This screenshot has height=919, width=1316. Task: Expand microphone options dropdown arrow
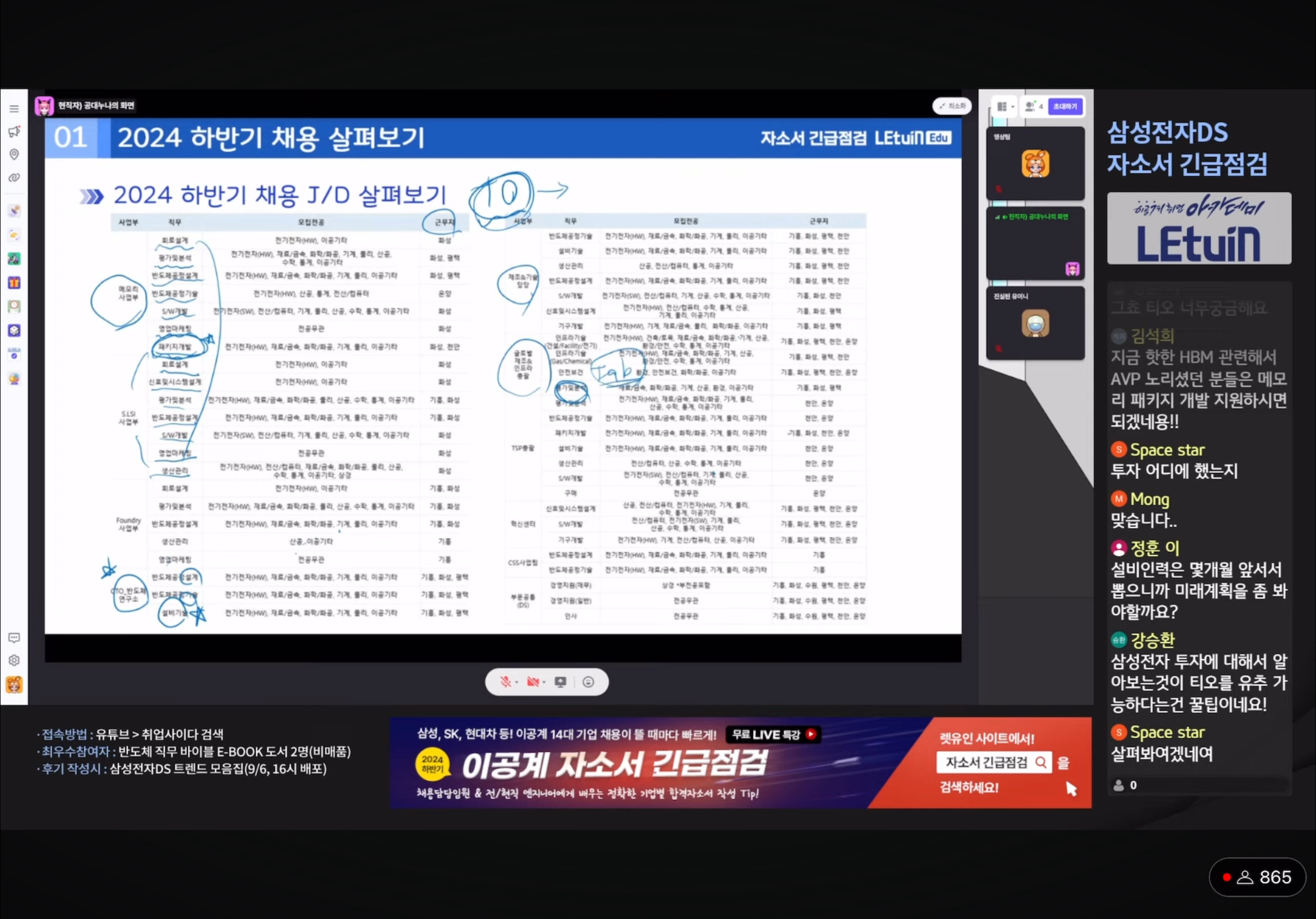(517, 683)
